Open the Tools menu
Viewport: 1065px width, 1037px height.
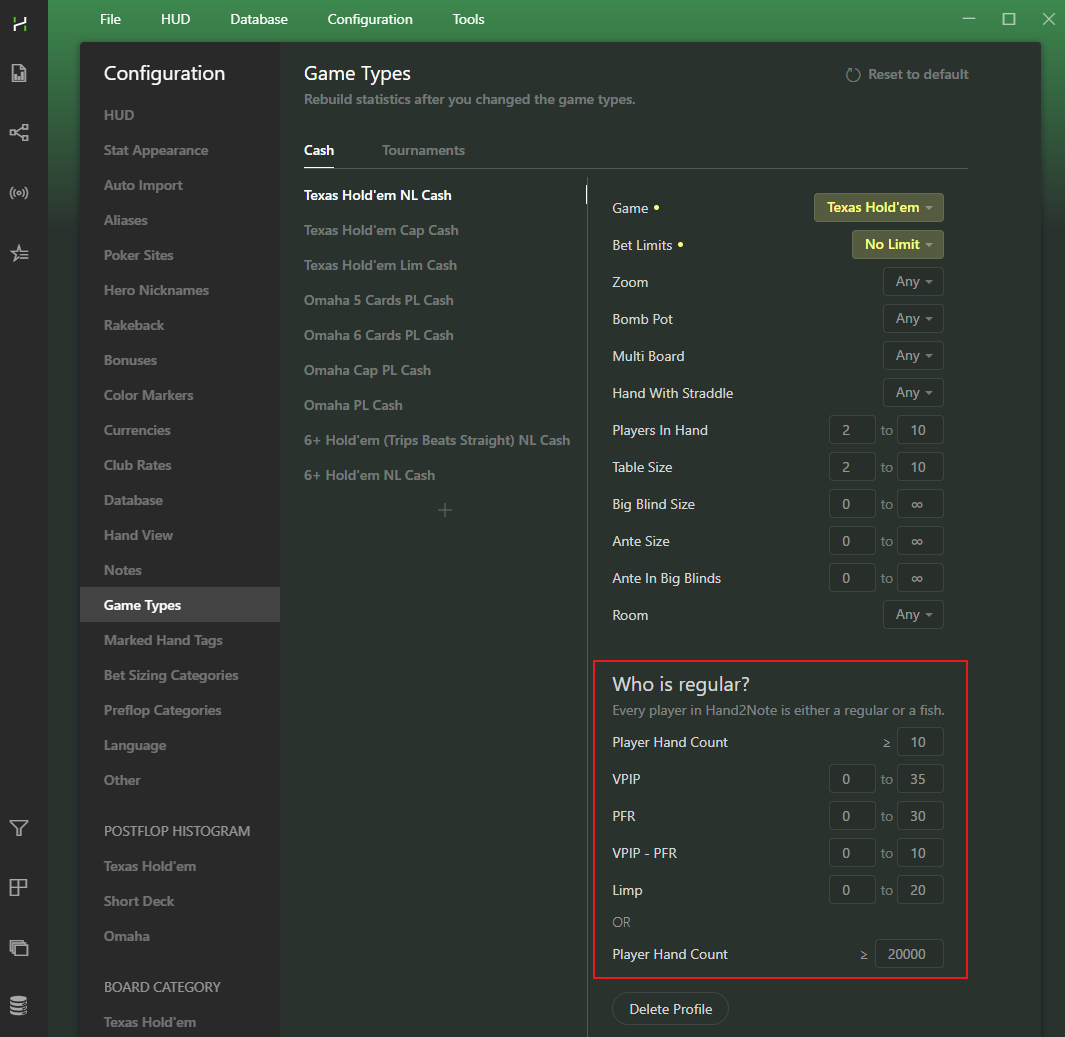469,19
